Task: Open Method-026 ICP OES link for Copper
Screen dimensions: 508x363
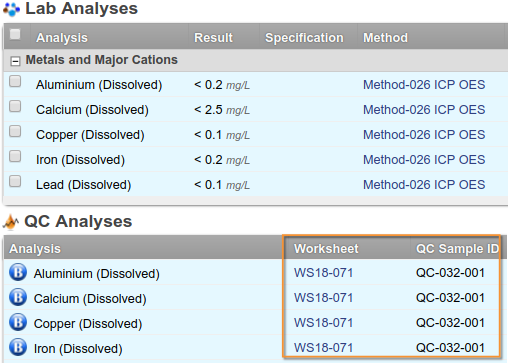Action: coord(424,135)
